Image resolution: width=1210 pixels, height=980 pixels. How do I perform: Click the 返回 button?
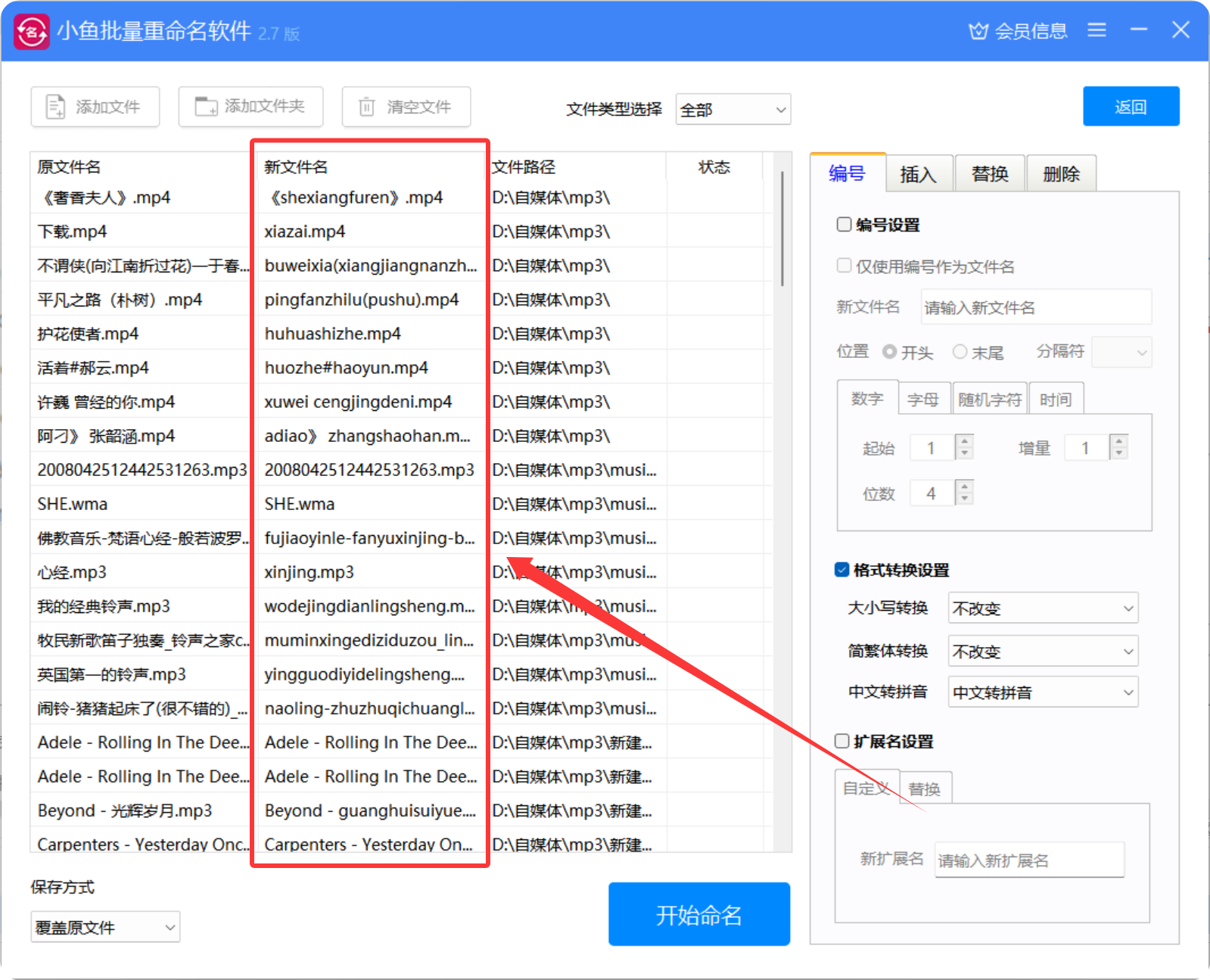(1131, 107)
